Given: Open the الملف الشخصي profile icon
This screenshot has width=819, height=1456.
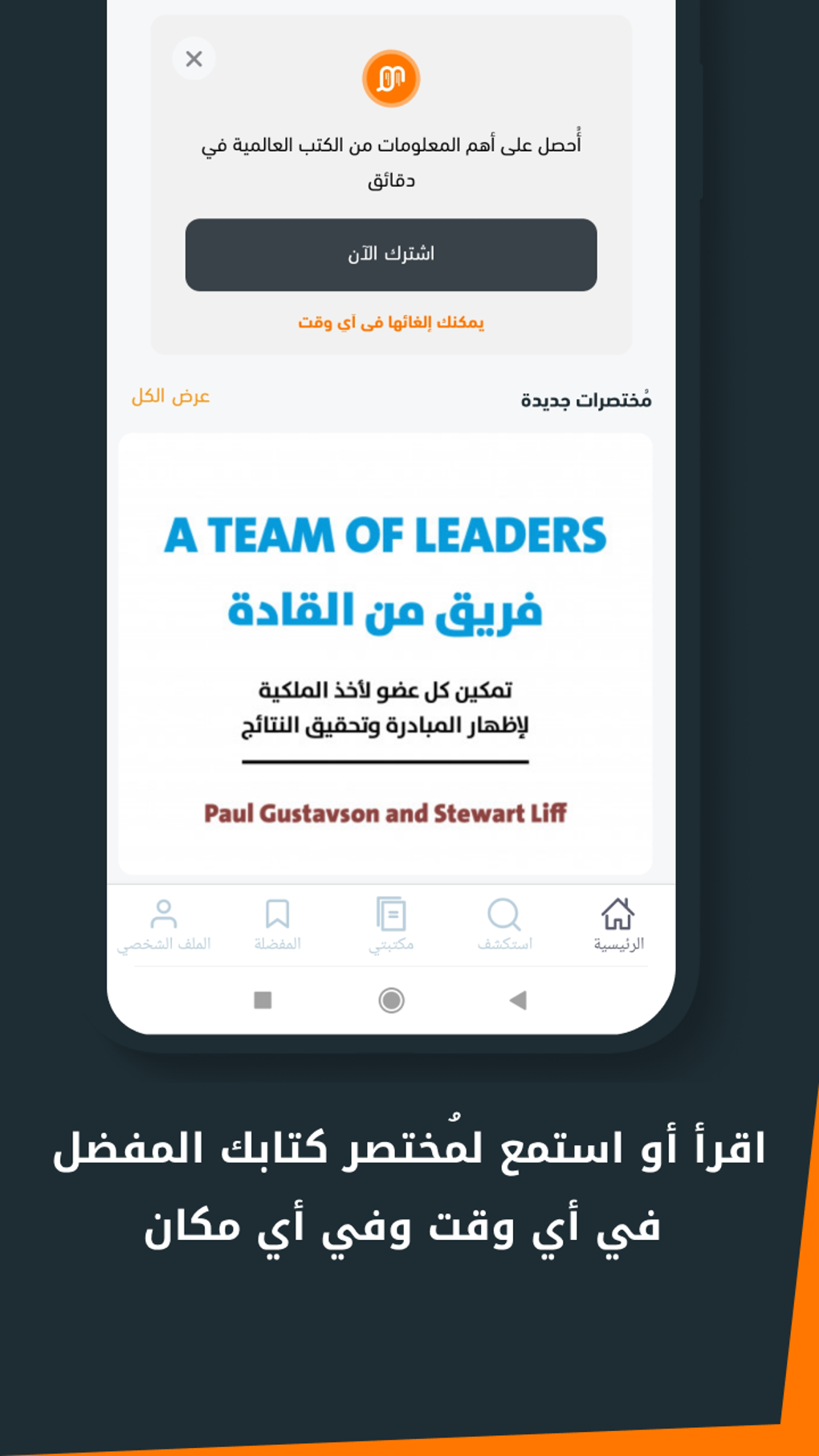Looking at the screenshot, I should [164, 914].
